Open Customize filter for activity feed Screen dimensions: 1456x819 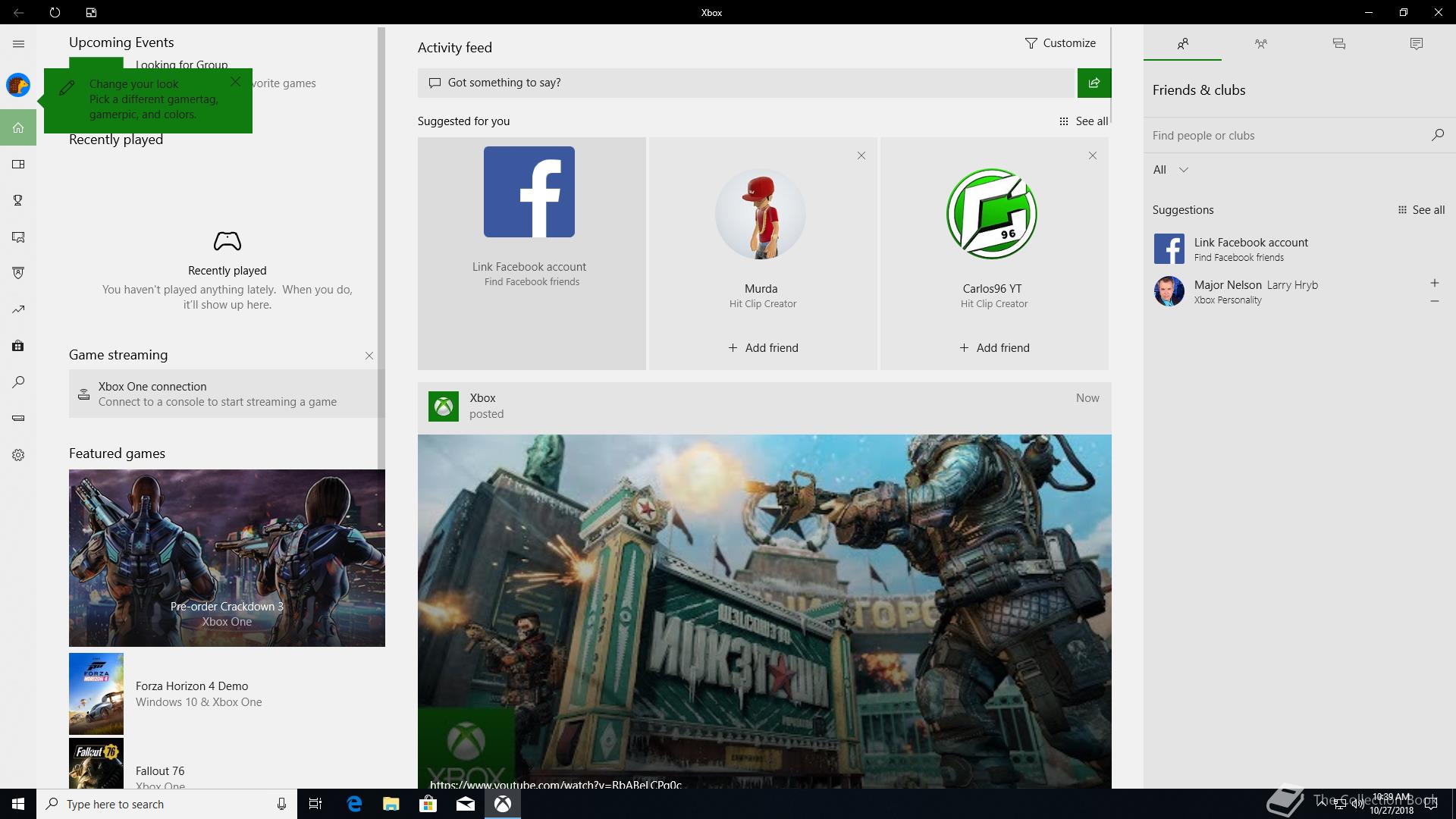(x=1060, y=43)
